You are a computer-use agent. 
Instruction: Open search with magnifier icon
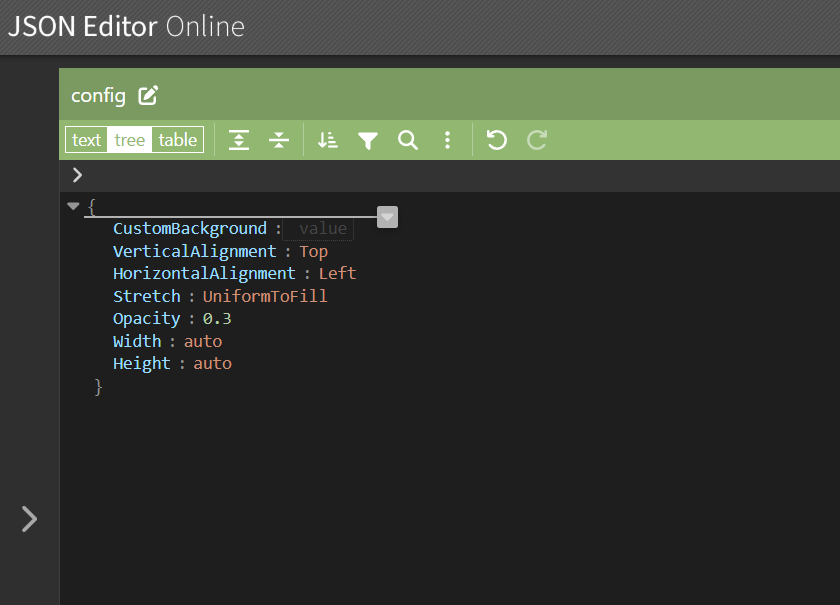[408, 140]
